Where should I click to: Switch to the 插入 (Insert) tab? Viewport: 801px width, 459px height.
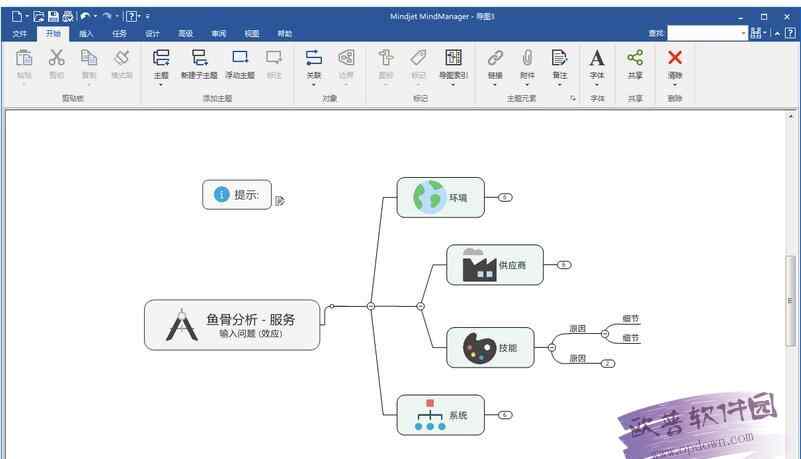(x=86, y=34)
